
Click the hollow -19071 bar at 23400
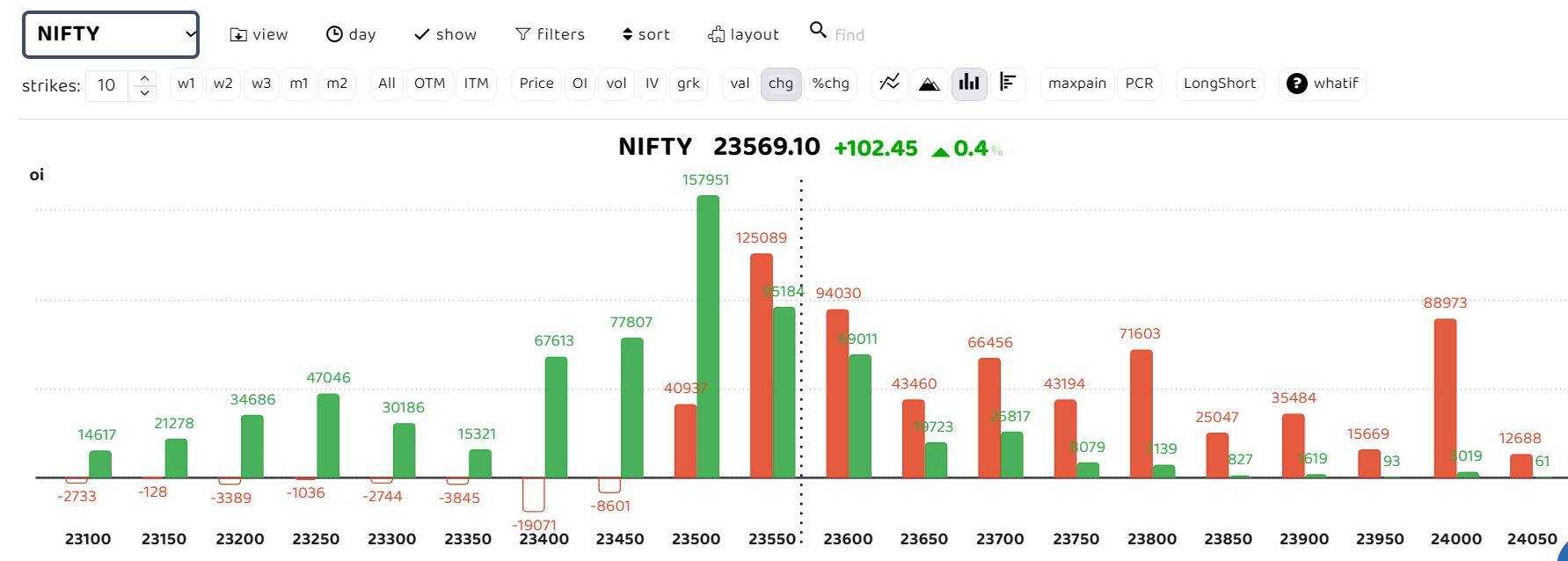pos(534,495)
